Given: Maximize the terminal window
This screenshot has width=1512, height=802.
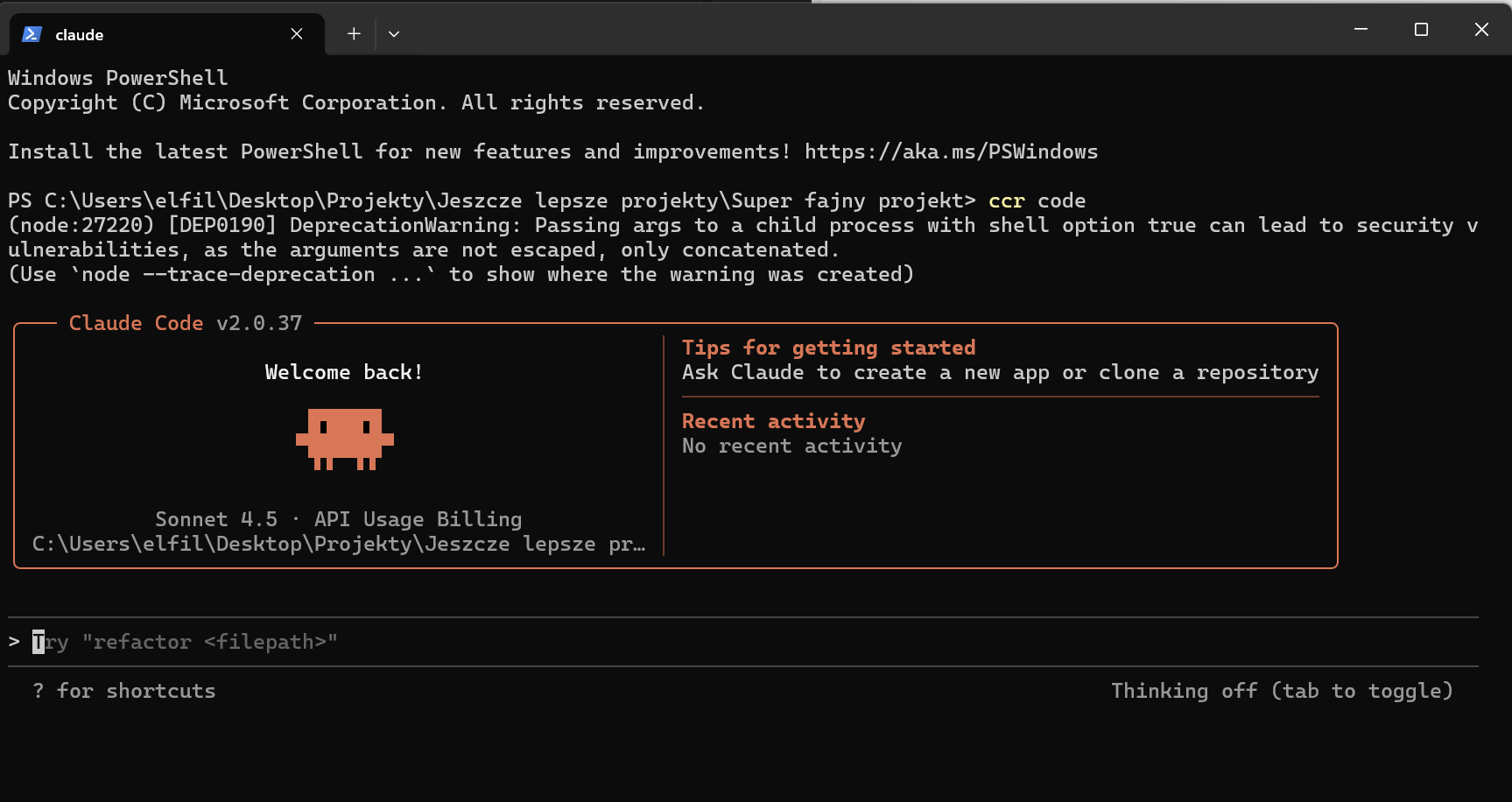Looking at the screenshot, I should [1421, 29].
